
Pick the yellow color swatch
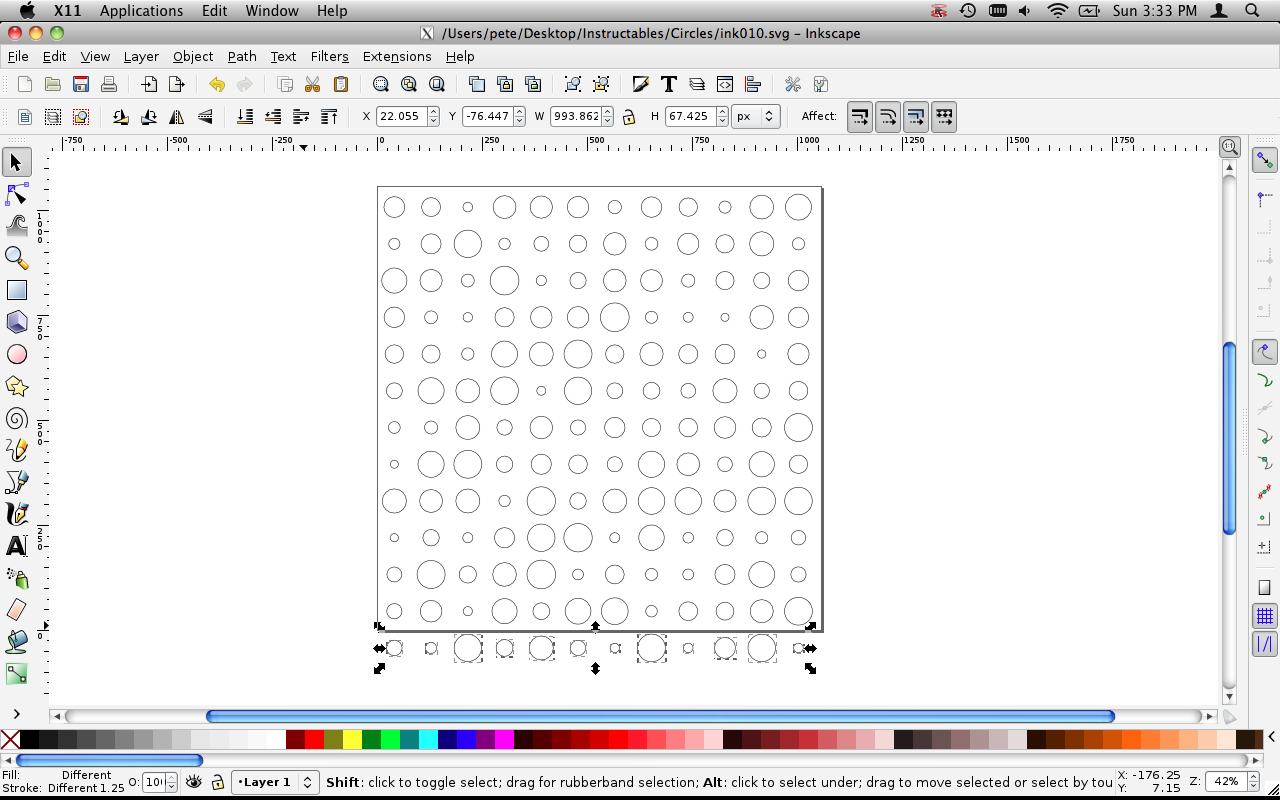coord(352,740)
